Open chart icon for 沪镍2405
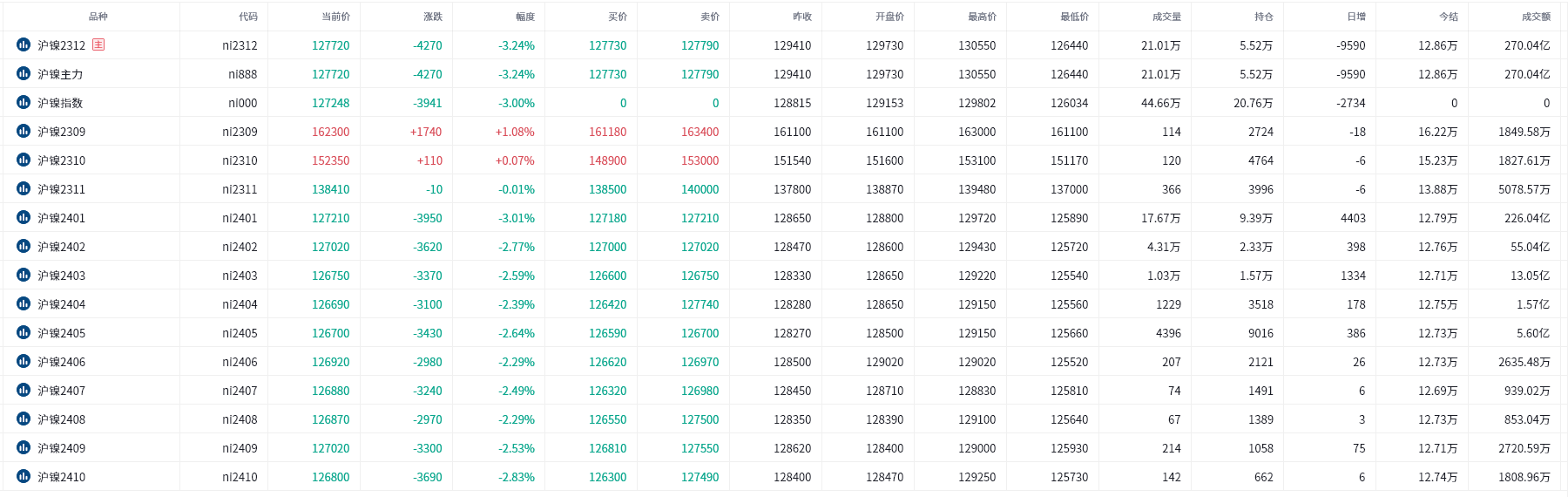Screen dimensions: 1568x497 click(x=24, y=332)
